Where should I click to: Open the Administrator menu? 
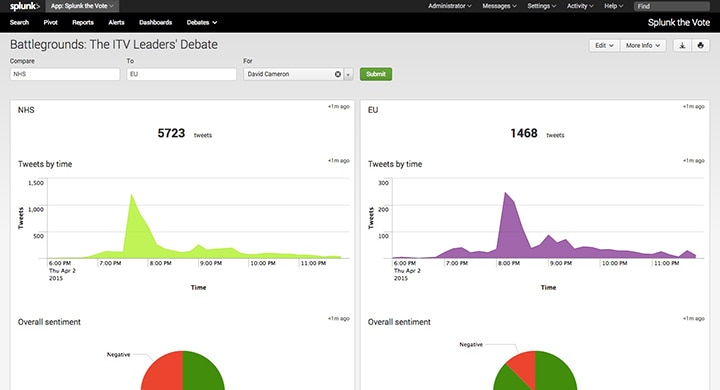tap(450, 6)
